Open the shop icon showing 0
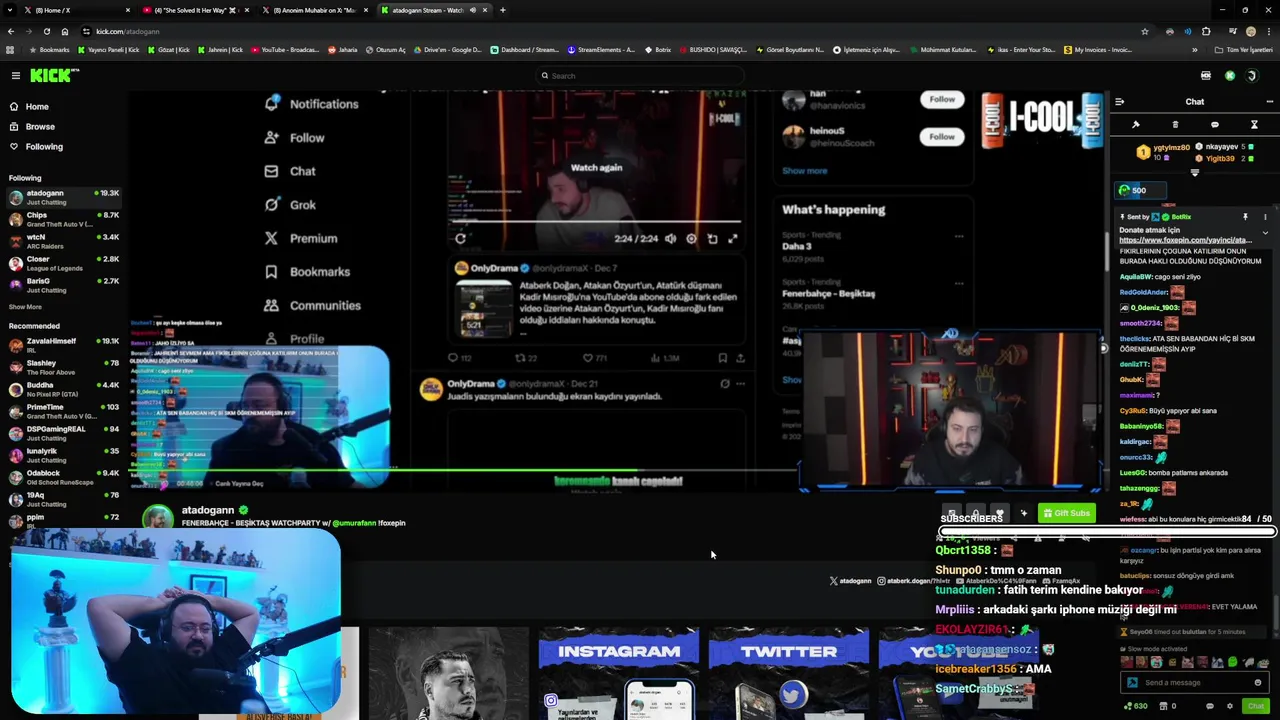1280x720 pixels. 1166,706
